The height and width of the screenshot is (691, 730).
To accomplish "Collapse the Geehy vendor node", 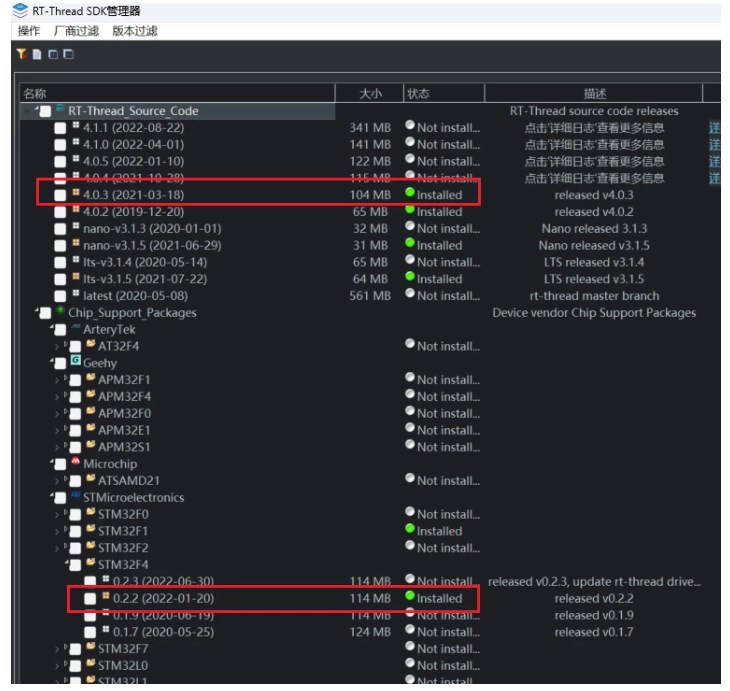I will (52, 362).
